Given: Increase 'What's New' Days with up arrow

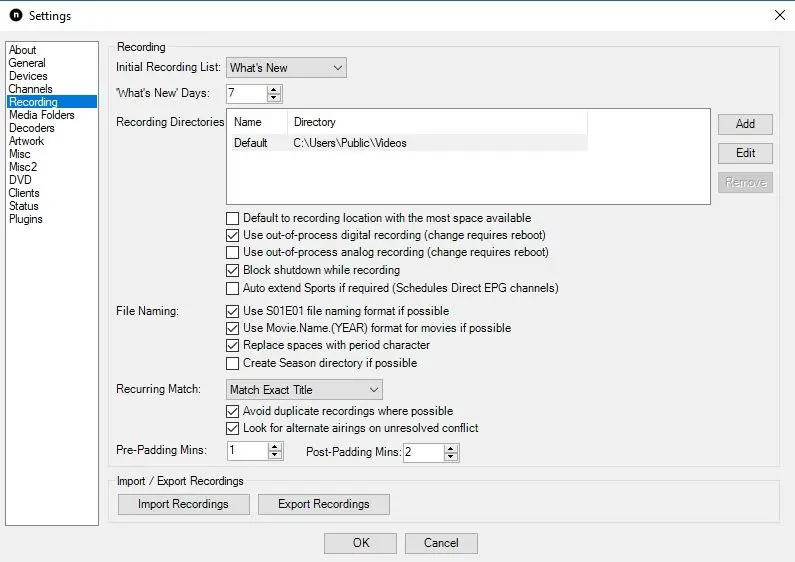Looking at the screenshot, I should pos(274,89).
